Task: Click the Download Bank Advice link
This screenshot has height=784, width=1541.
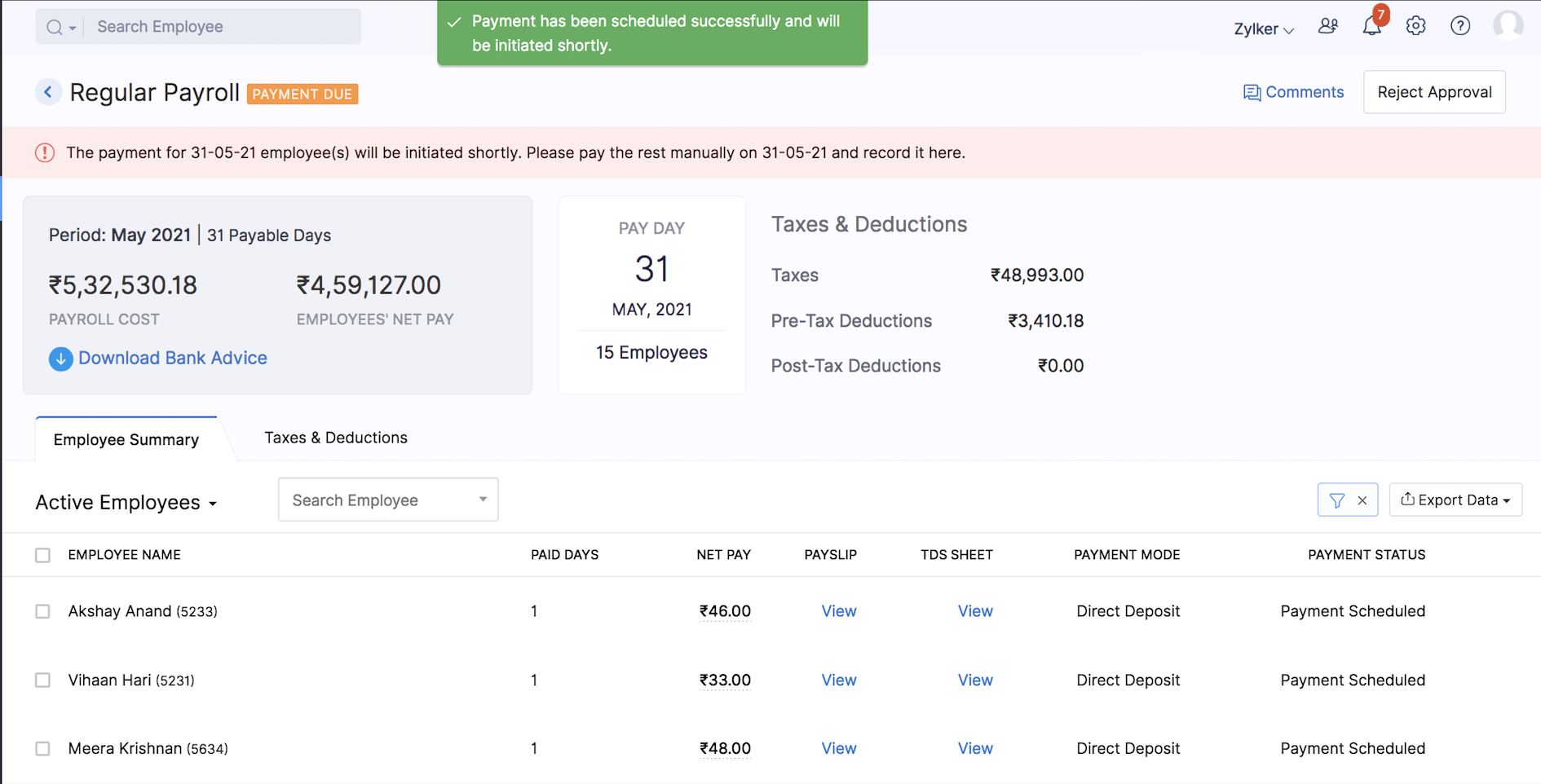Action: click(172, 358)
